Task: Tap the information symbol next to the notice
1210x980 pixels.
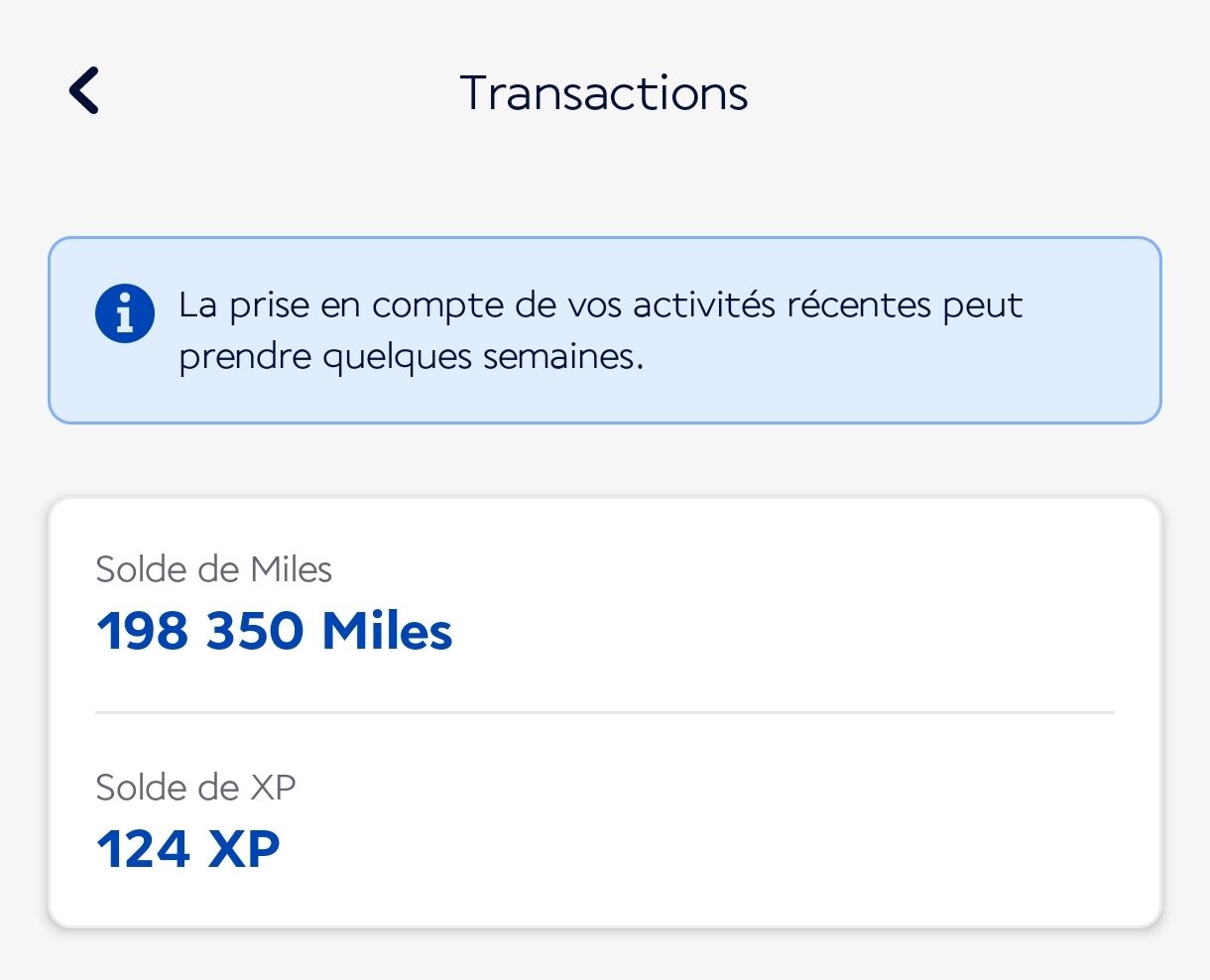Action: coord(124,312)
